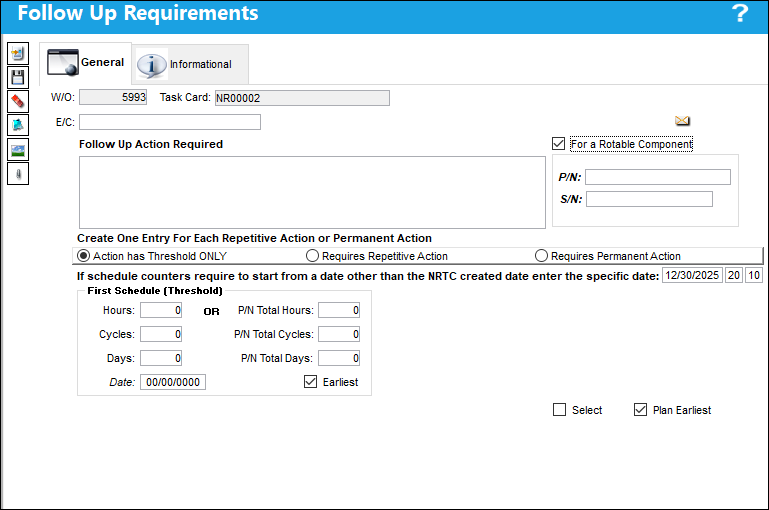This screenshot has height=510, width=769.
Task: Click the paperclip attachment icon
Action: click(18, 174)
